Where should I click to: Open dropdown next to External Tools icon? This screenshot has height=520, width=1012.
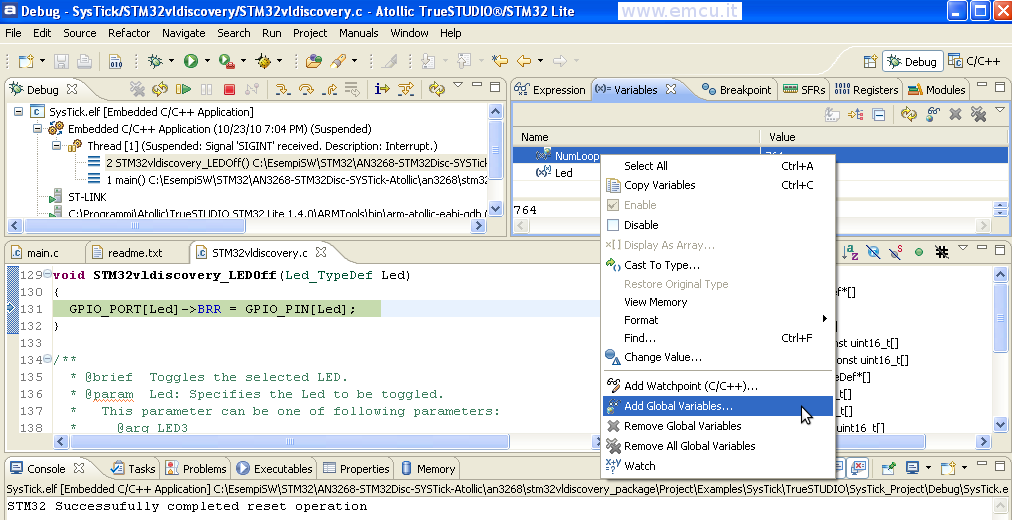tap(243, 61)
